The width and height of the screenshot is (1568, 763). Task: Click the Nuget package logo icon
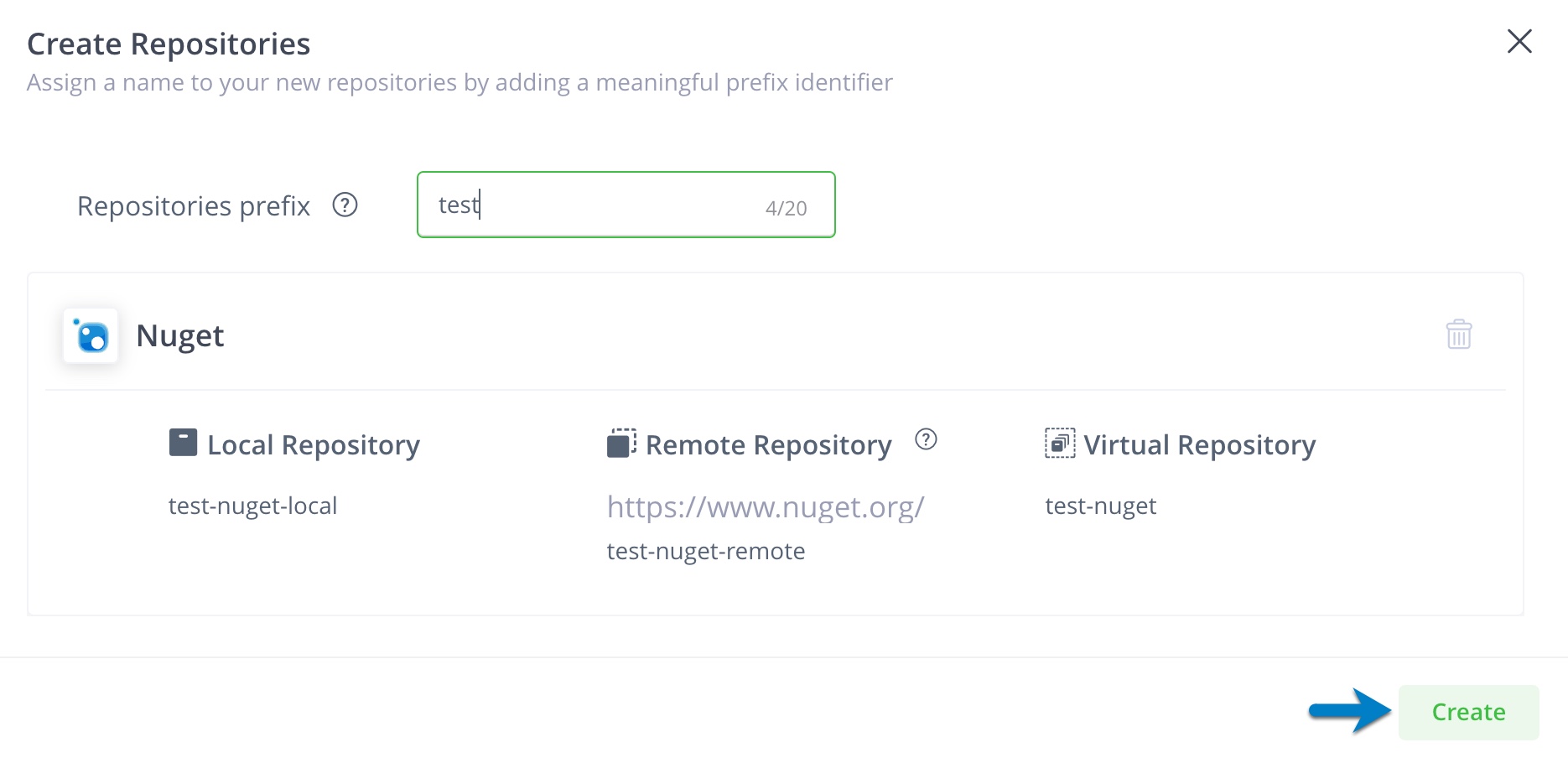click(x=91, y=335)
